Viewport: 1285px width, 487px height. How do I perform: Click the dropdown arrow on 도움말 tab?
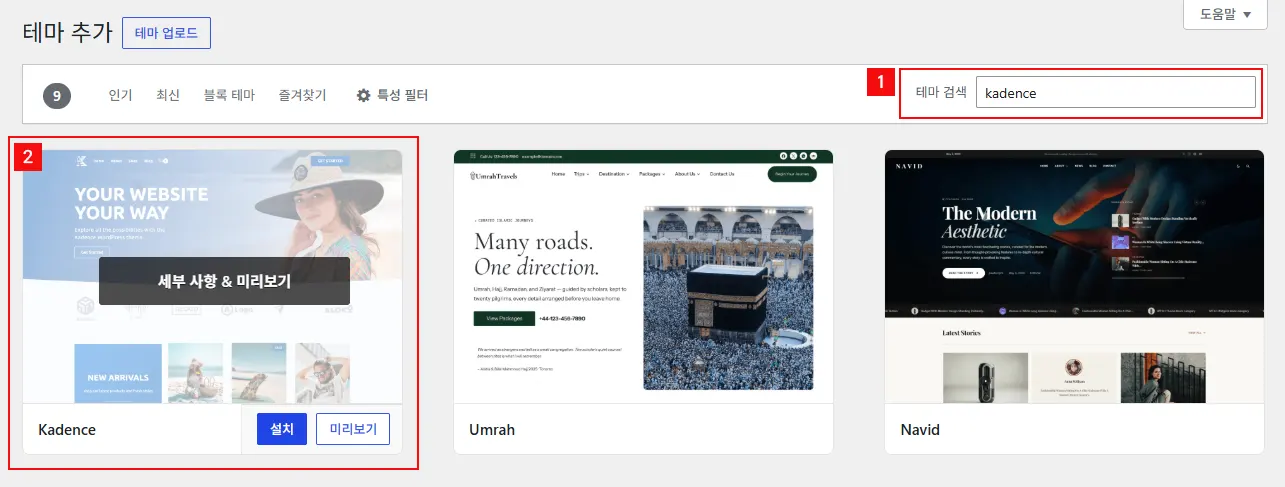click(x=1247, y=14)
